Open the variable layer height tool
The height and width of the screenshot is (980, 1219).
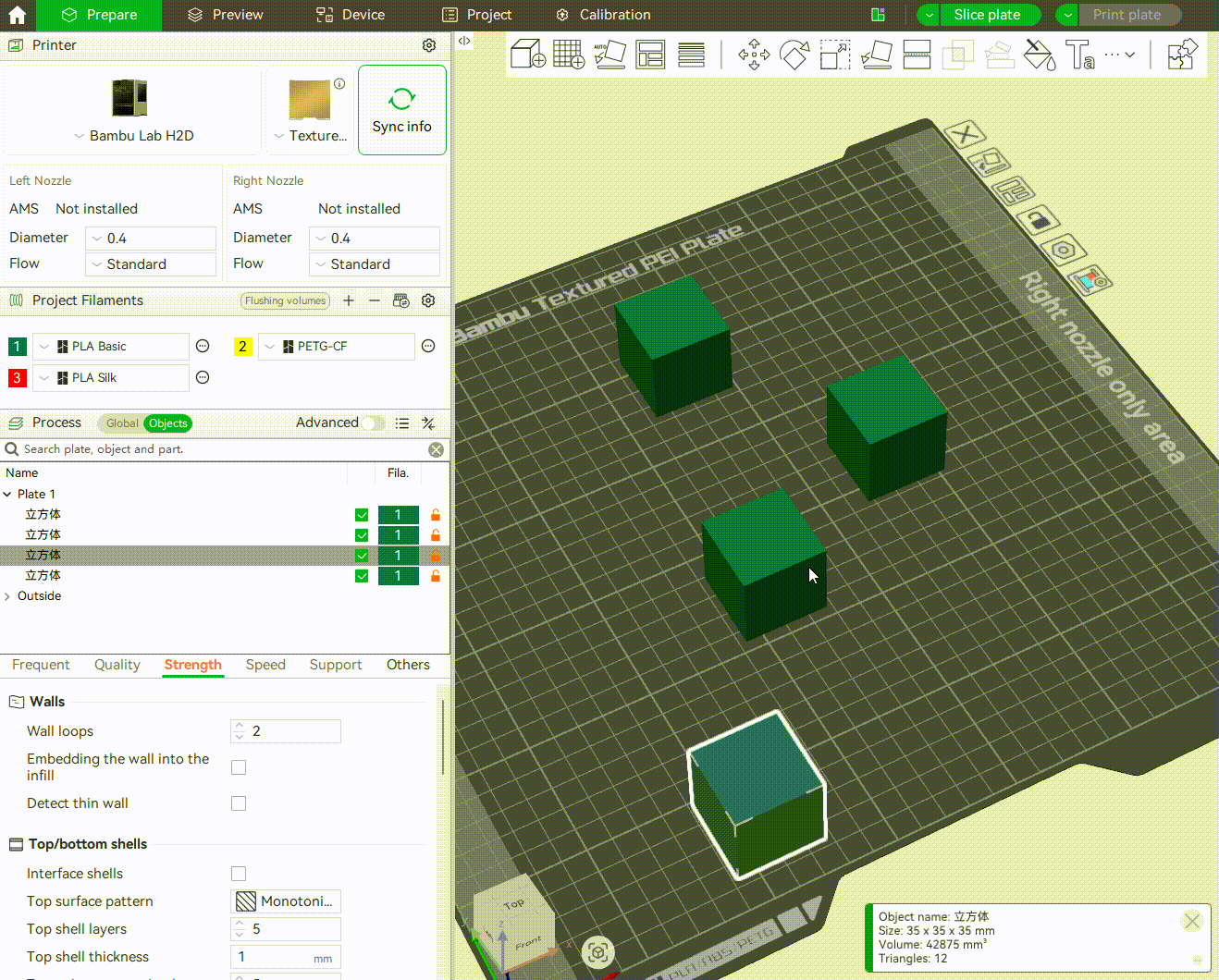pyautogui.click(x=691, y=55)
